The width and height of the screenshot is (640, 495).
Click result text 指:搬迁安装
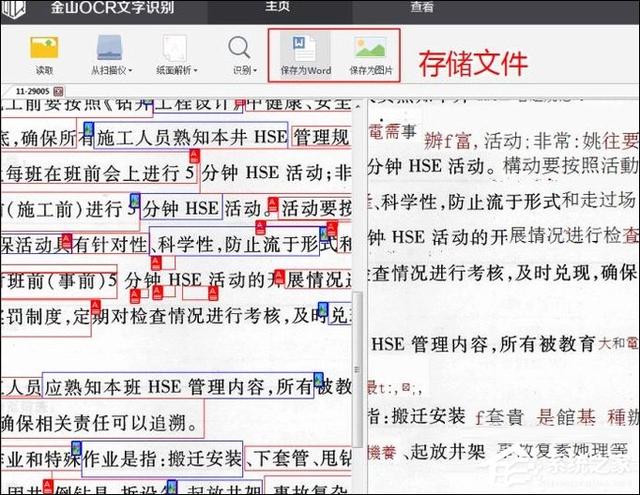[416, 416]
